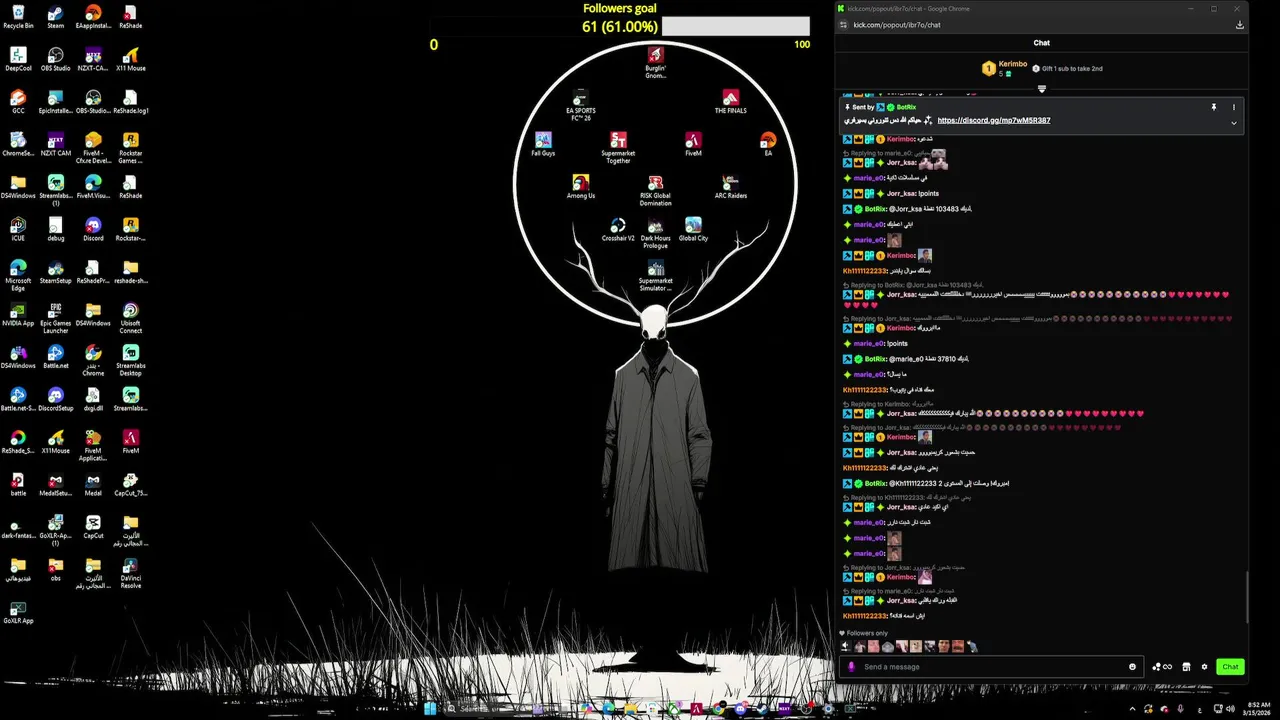
Task: Open the Recycle Bin desktop icon
Action: (18, 16)
